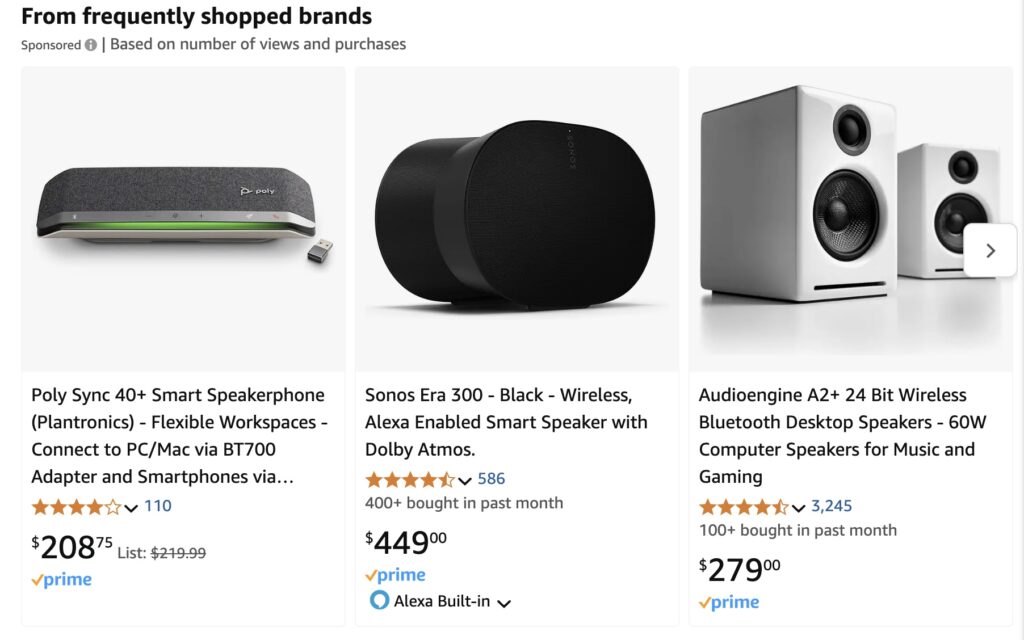Expand rating dropdown arrow for Sonos Era 300
Screen dimensions: 1024x640
click(x=465, y=481)
